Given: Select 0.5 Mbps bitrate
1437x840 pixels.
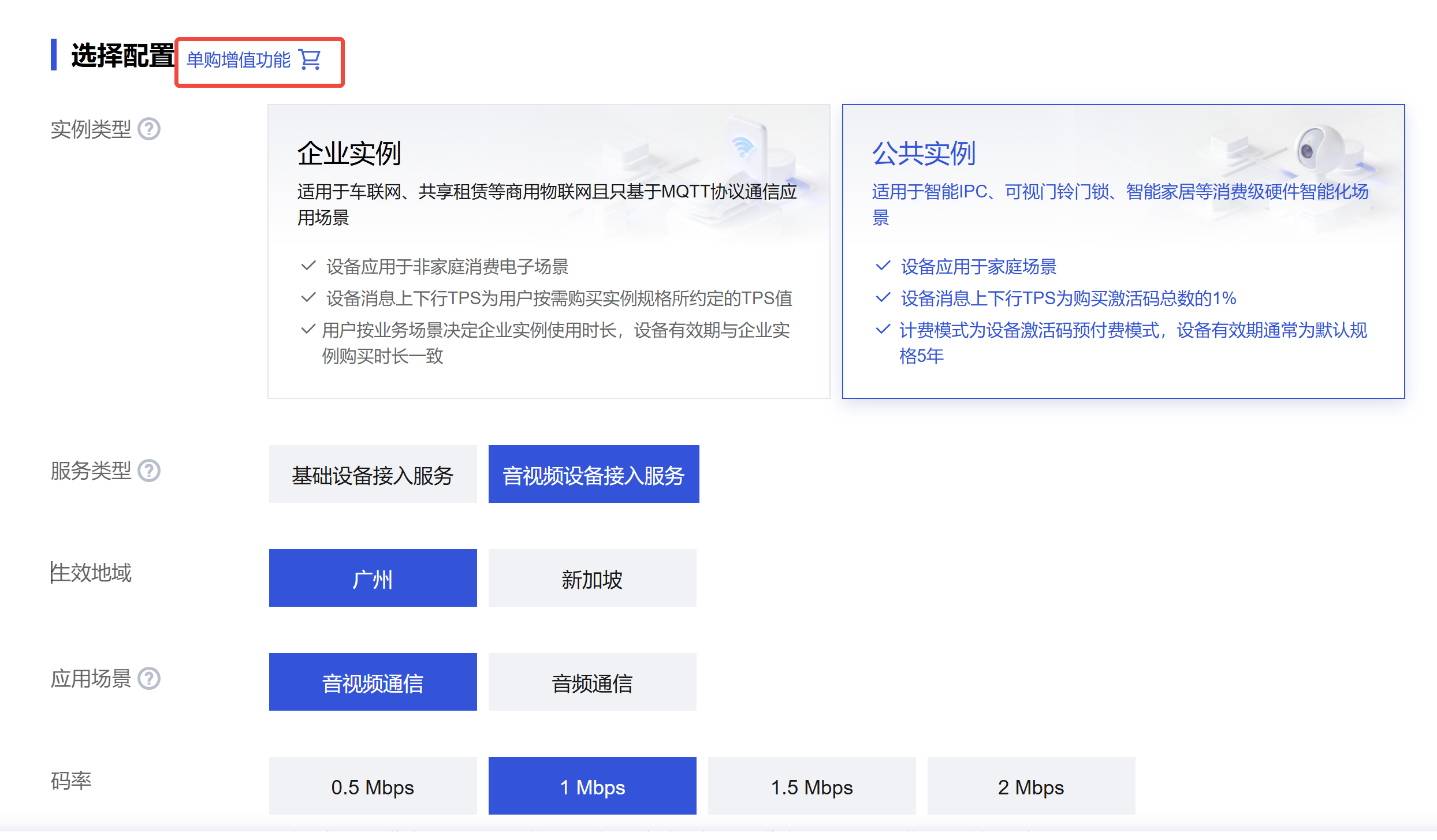Looking at the screenshot, I should pos(373,786).
